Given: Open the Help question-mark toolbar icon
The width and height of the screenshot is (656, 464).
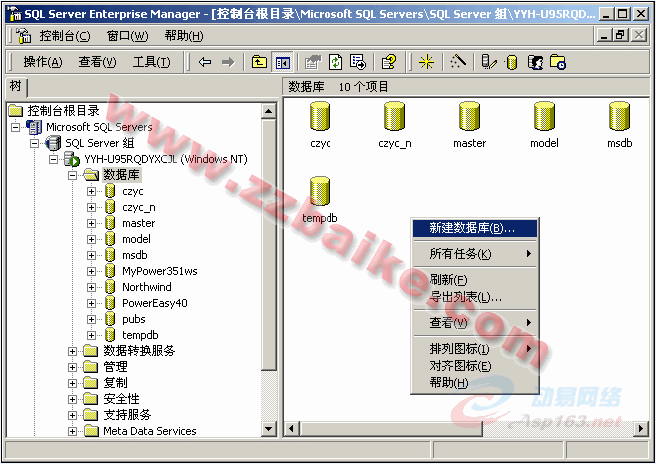Looking at the screenshot, I should [x=389, y=62].
